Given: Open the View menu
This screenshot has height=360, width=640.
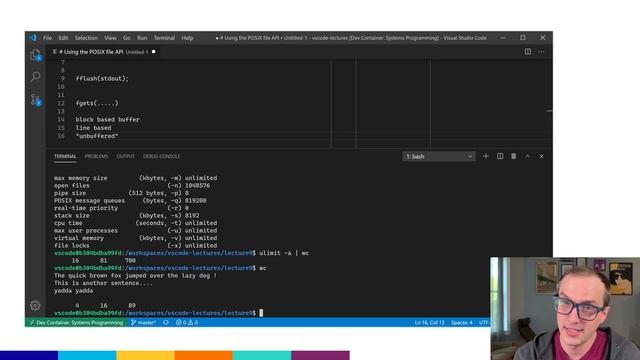Looking at the screenshot, I should point(110,38).
